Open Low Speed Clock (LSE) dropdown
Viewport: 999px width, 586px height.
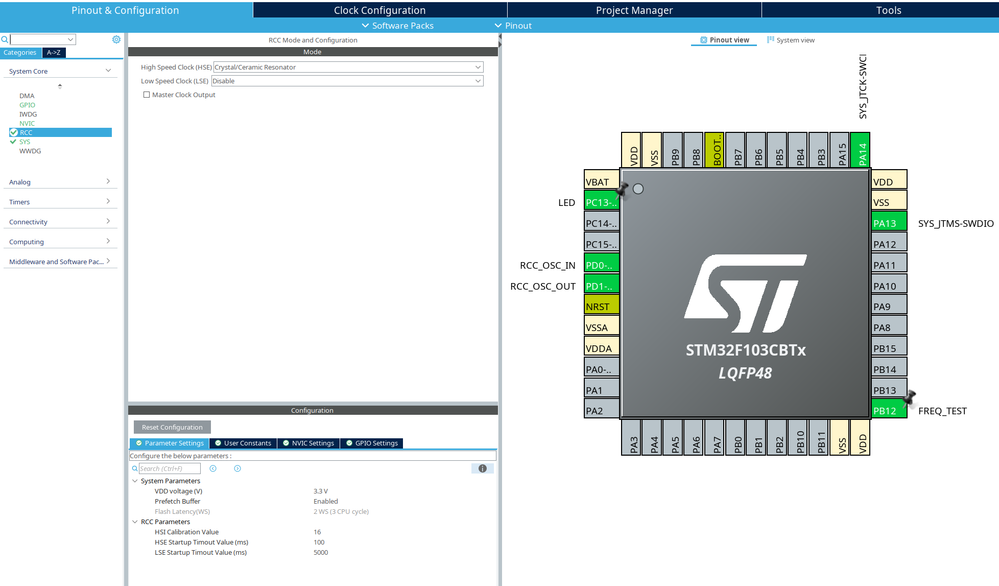(x=347, y=81)
